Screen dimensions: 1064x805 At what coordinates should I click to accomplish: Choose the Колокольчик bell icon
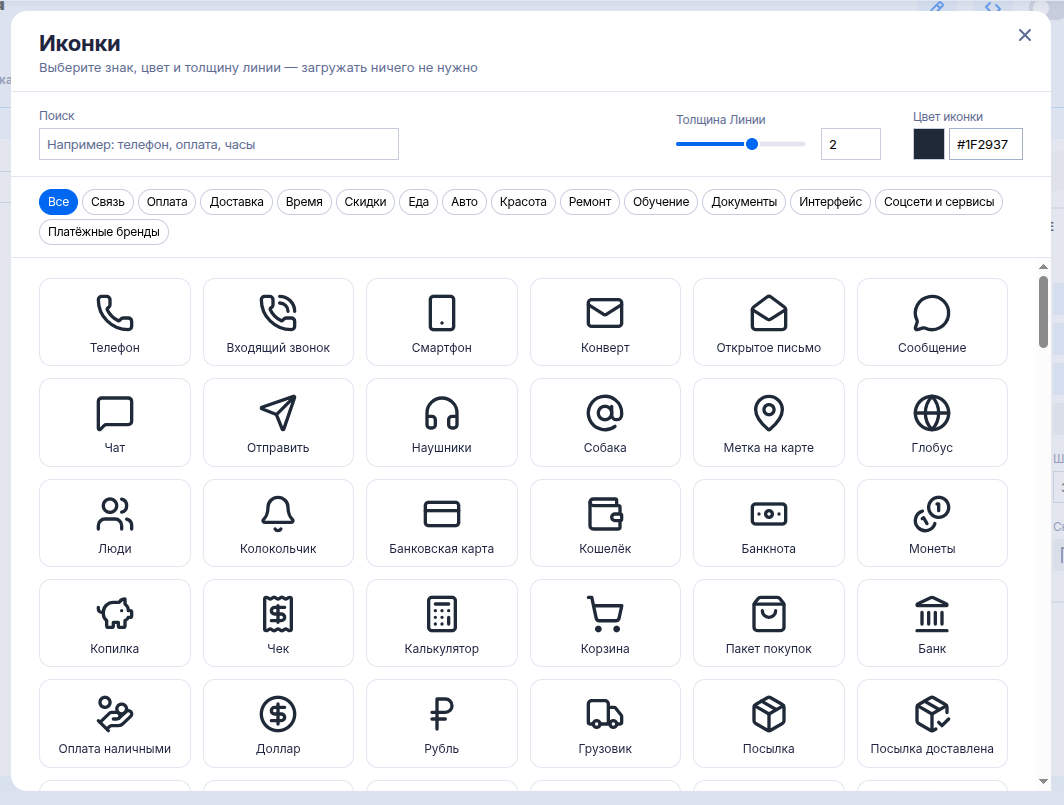coord(278,523)
